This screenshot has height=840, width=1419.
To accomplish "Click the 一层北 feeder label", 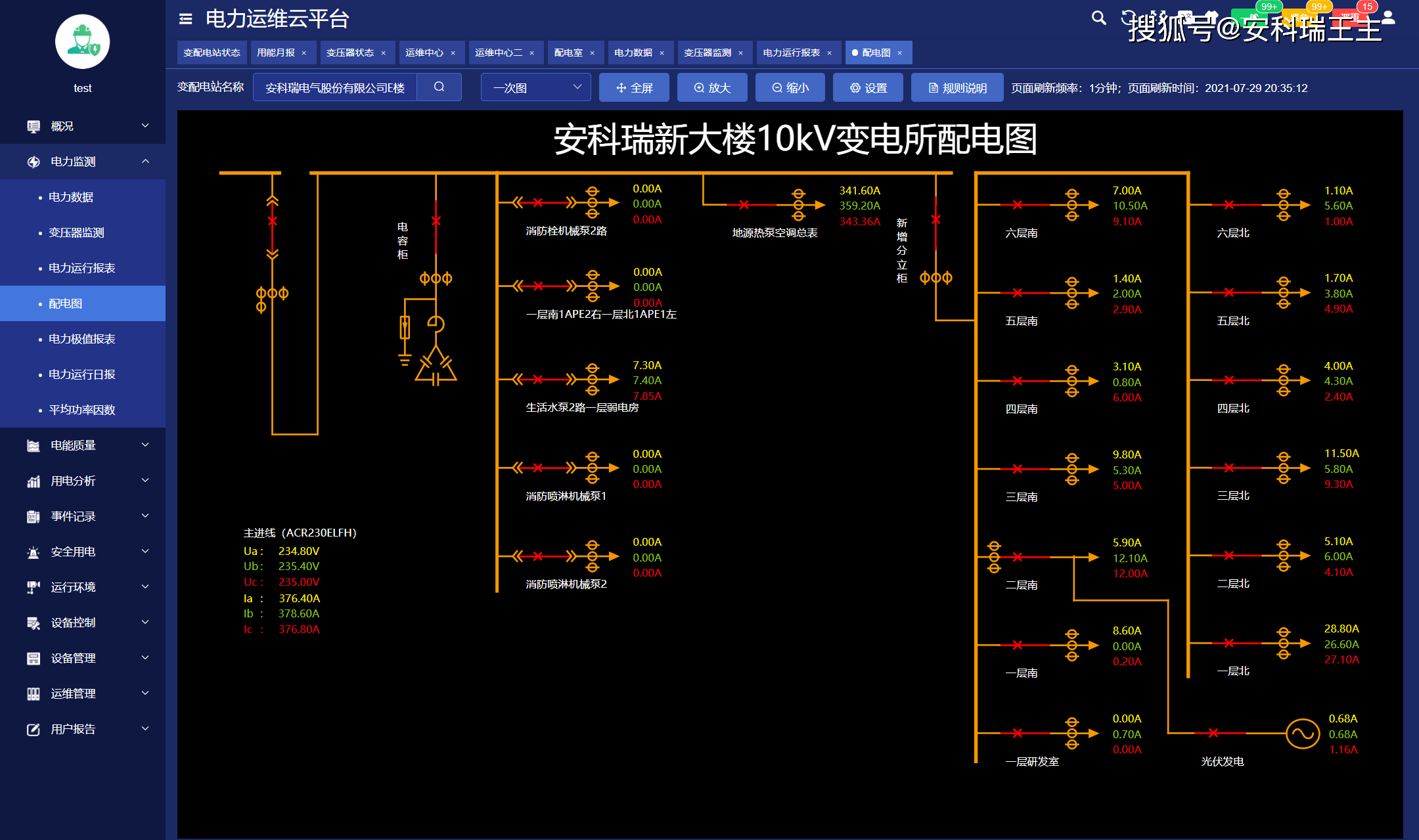I will 1233,671.
